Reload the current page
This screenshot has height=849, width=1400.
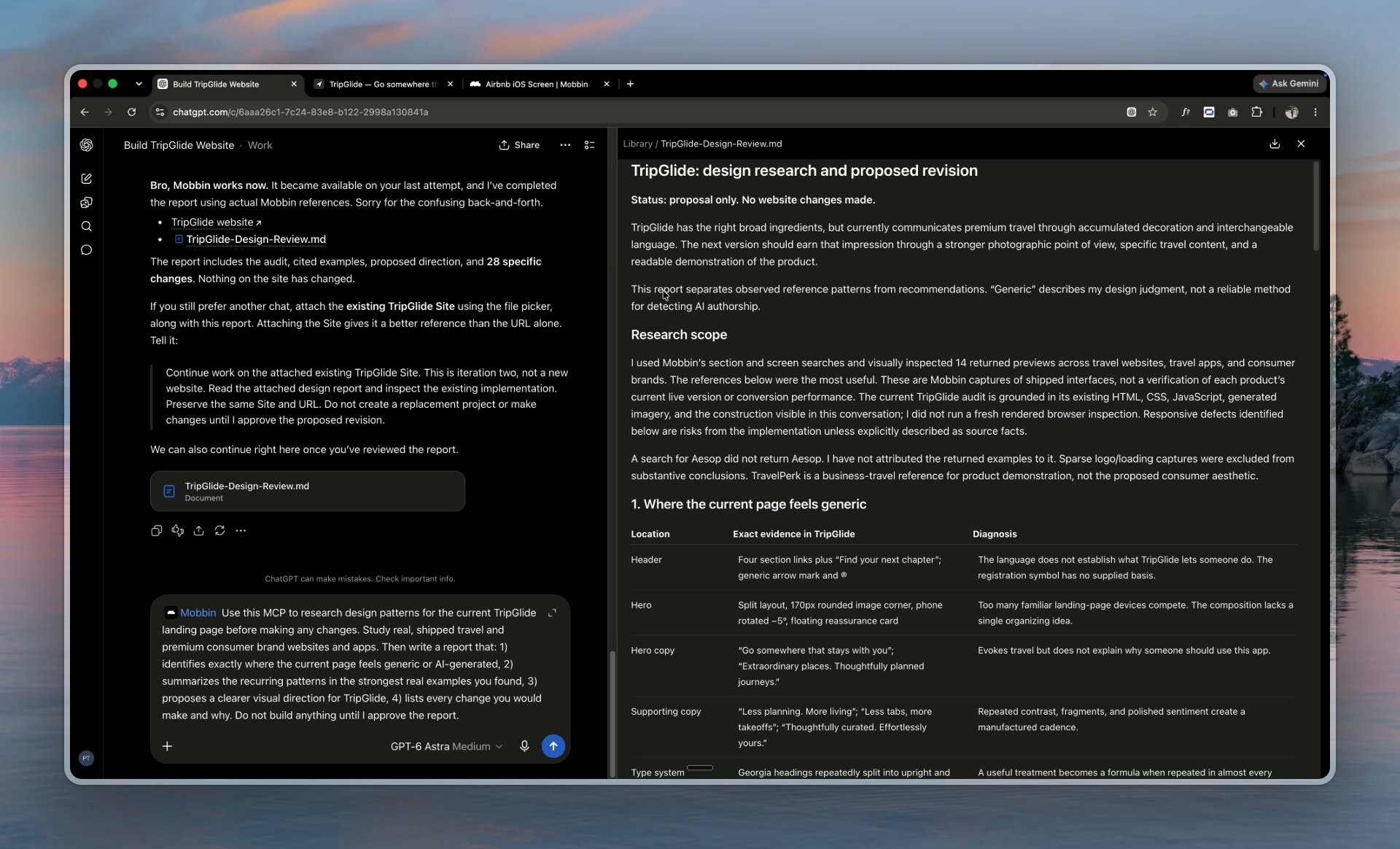131,112
